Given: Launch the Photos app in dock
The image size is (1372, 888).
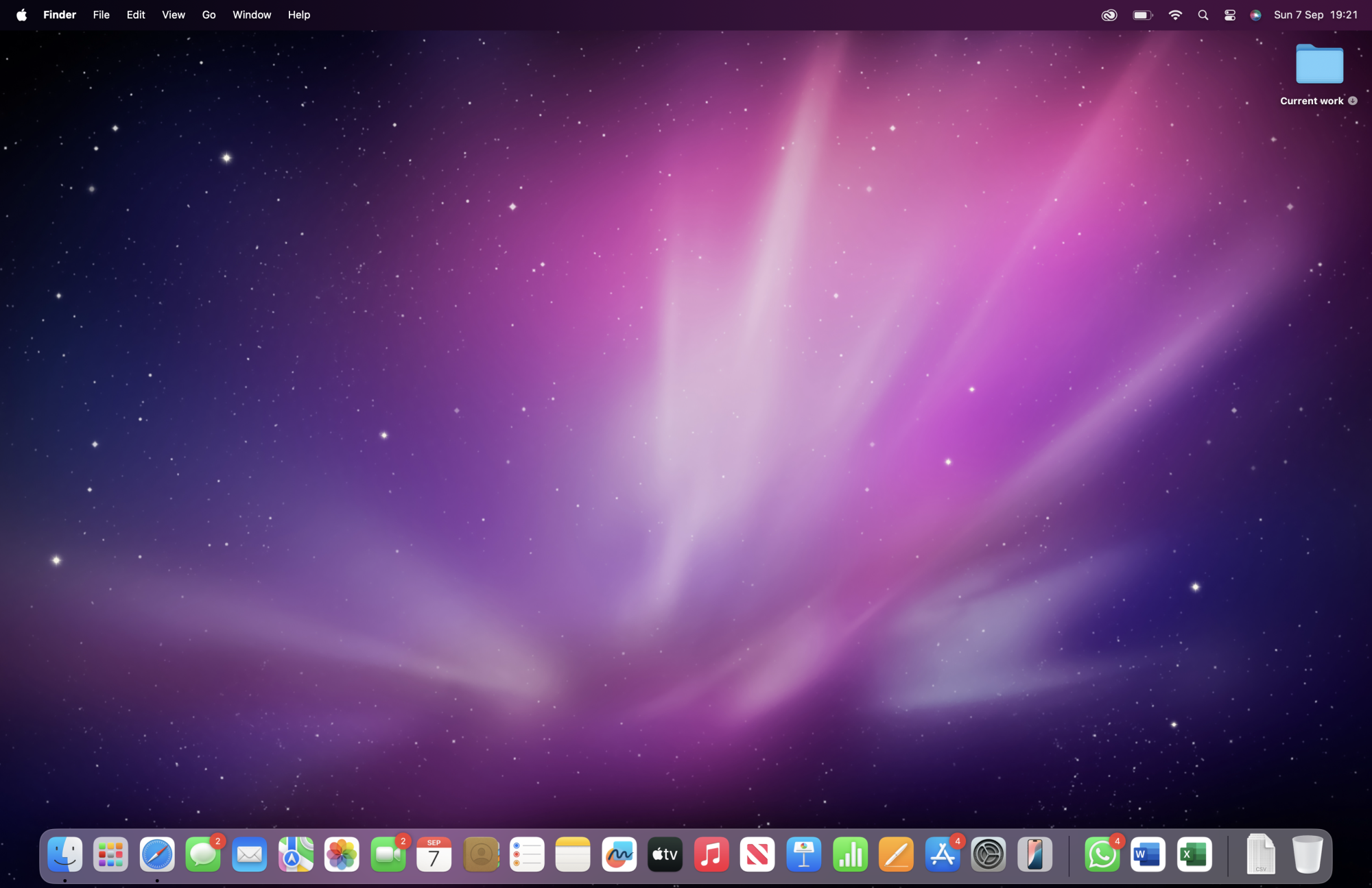Looking at the screenshot, I should 342,854.
